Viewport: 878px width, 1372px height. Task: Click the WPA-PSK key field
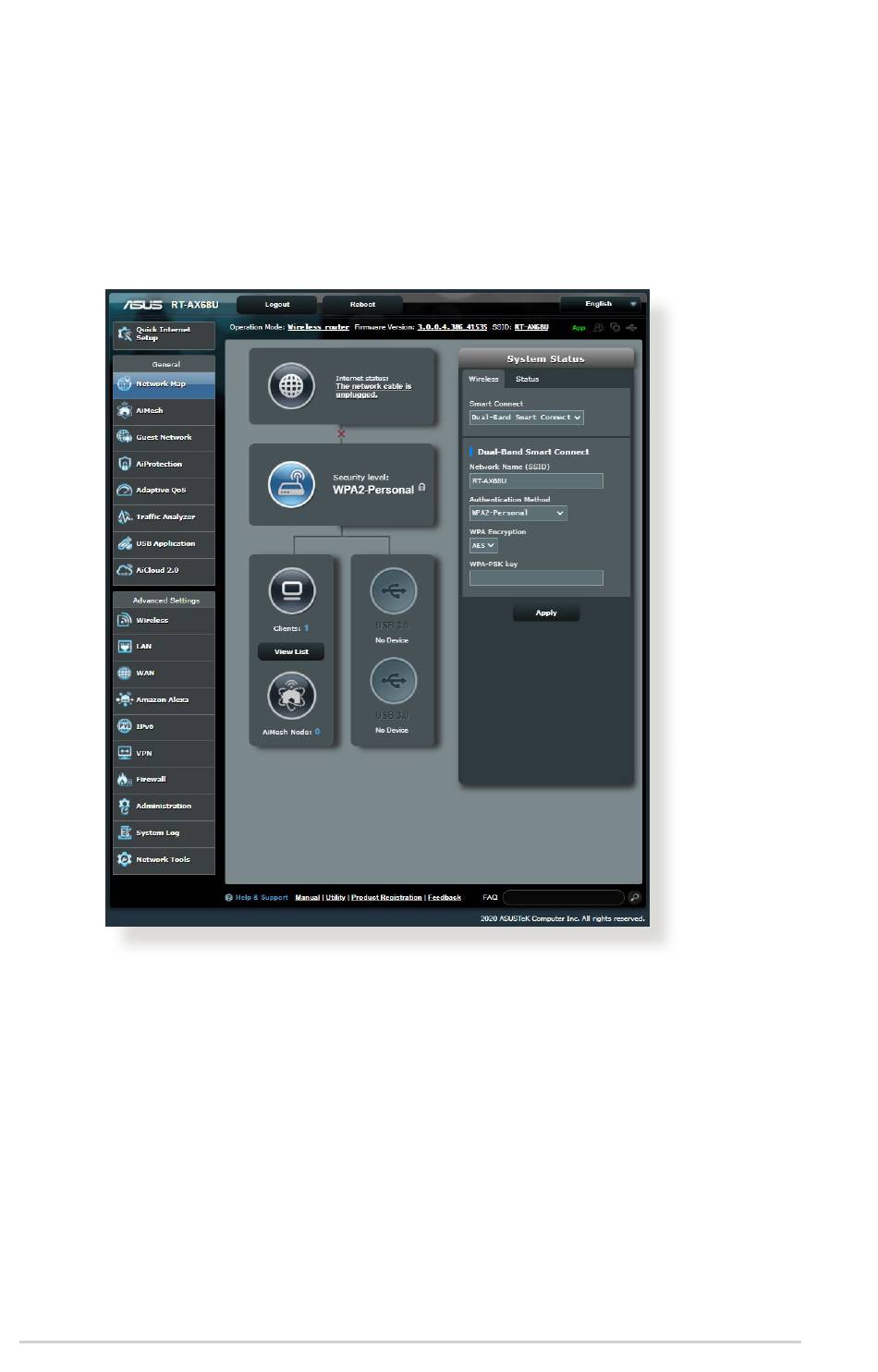click(x=536, y=578)
